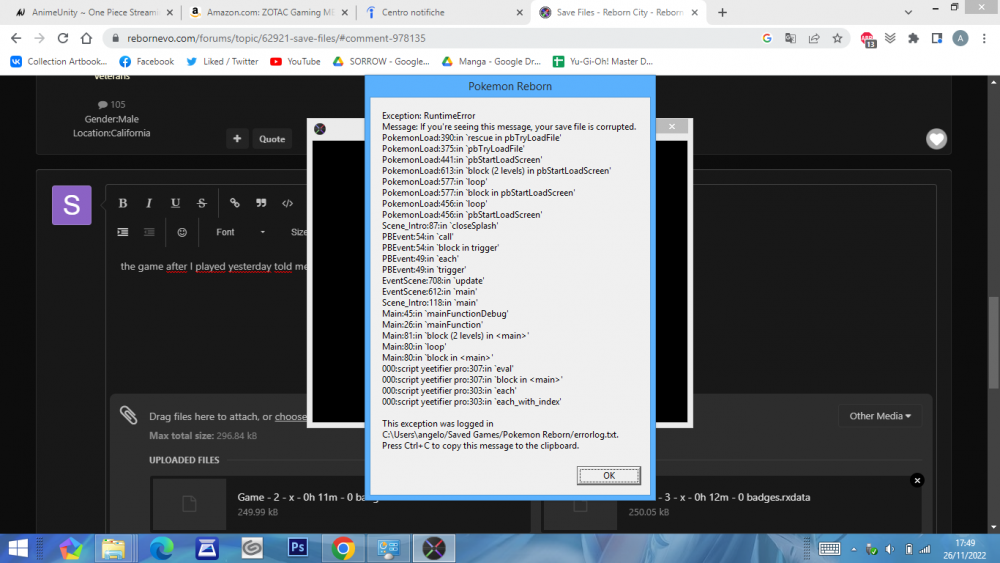The width and height of the screenshot is (1000, 563).
Task: Open the Chrome three-dot menu
Action: pos(984,38)
